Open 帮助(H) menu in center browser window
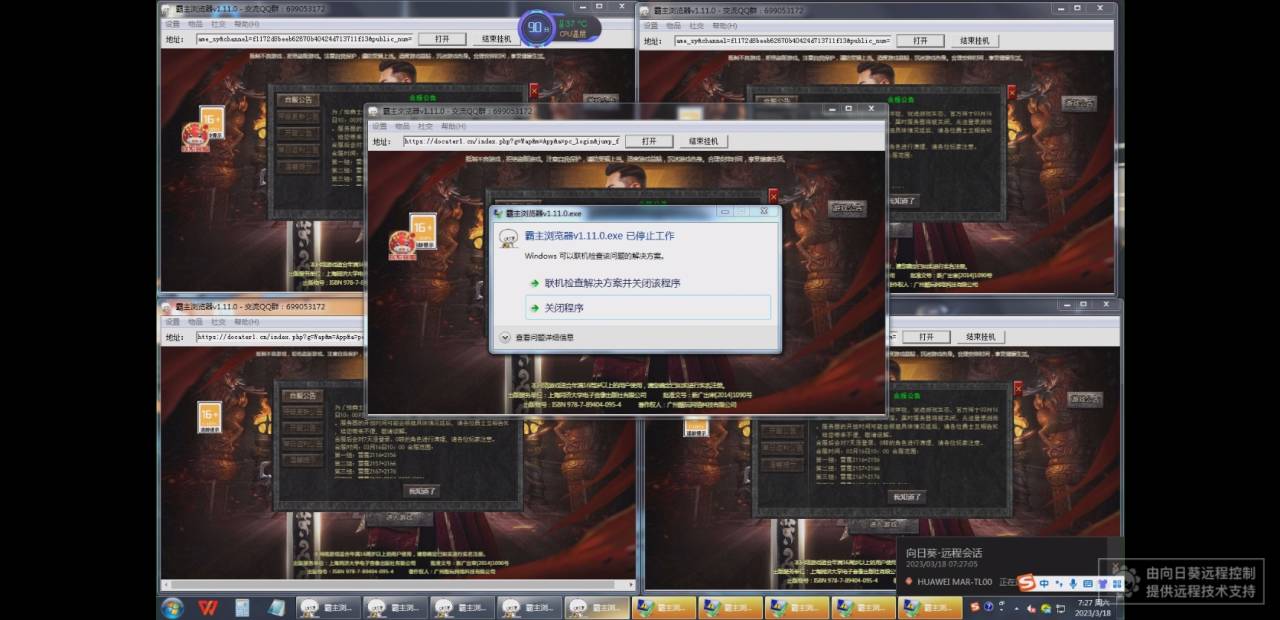The width and height of the screenshot is (1280, 620). click(x=453, y=127)
